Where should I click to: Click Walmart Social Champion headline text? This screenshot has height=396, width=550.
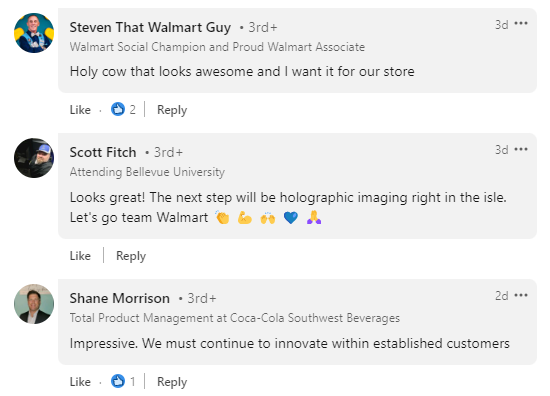point(217,47)
